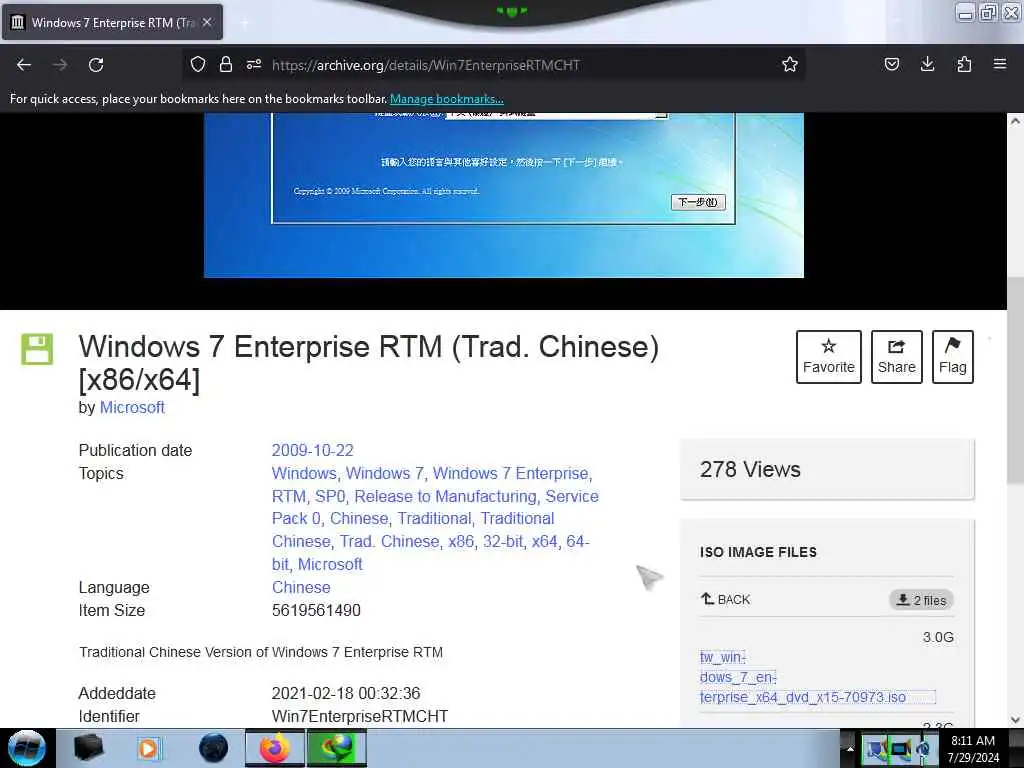This screenshot has width=1024, height=768.
Task: Reload the archive.org page
Action: click(96, 65)
